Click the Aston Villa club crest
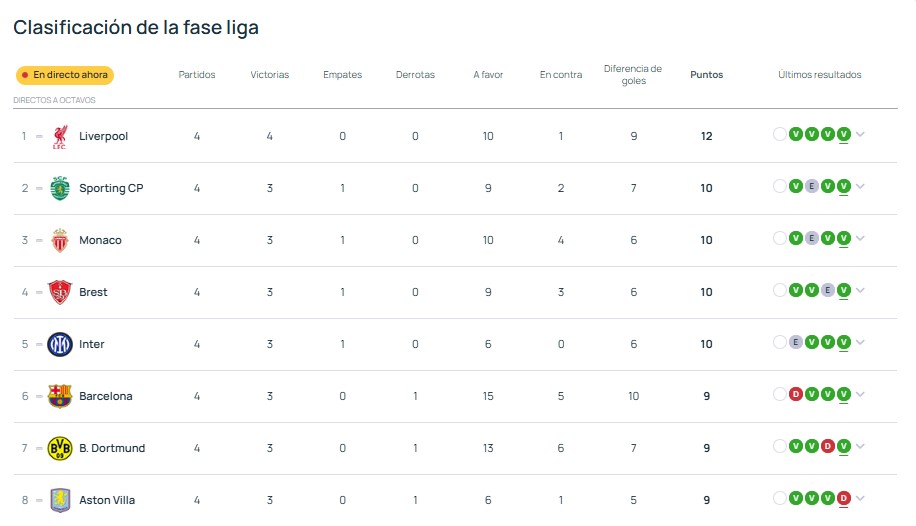 click(x=60, y=500)
